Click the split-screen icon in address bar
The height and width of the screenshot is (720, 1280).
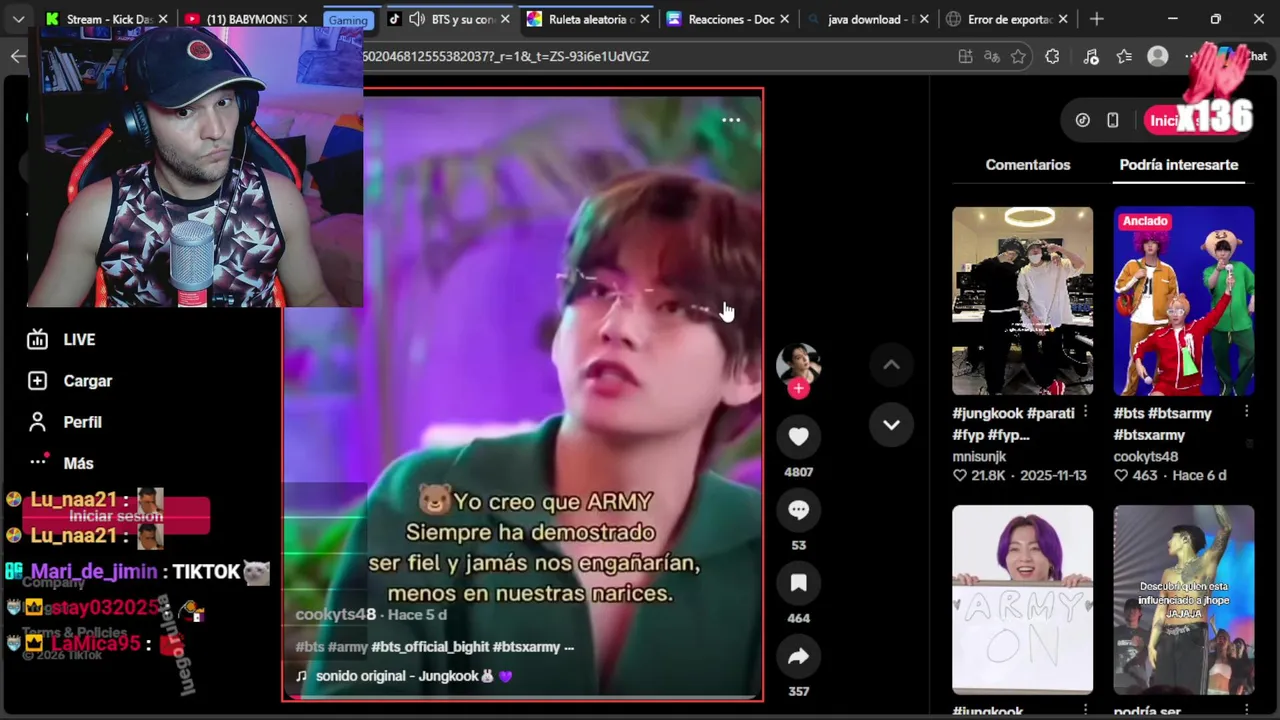[965, 57]
